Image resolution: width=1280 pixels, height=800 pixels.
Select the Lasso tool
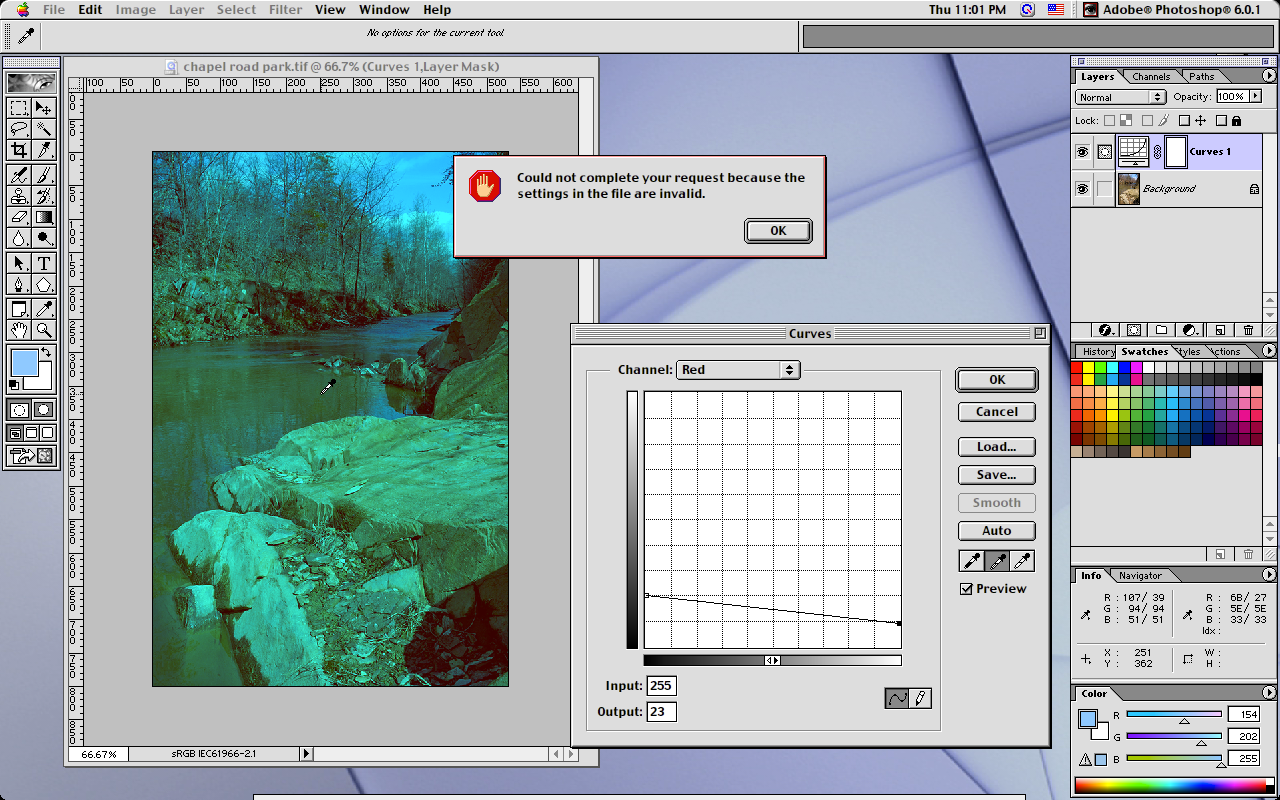pyautogui.click(x=19, y=128)
